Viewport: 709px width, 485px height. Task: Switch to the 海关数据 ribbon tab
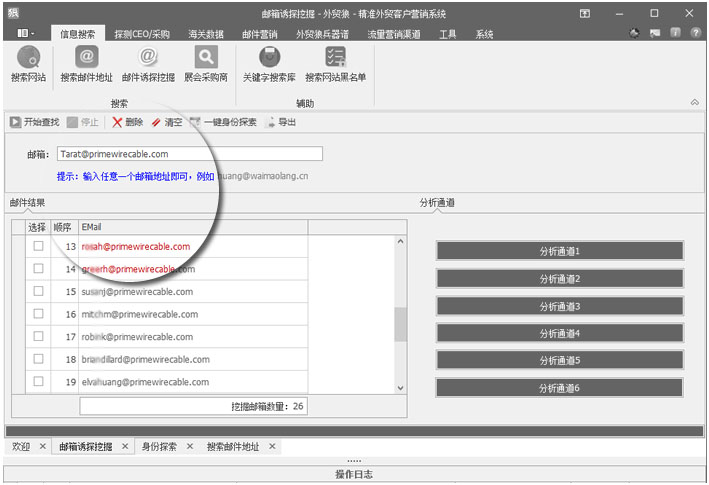click(x=207, y=34)
